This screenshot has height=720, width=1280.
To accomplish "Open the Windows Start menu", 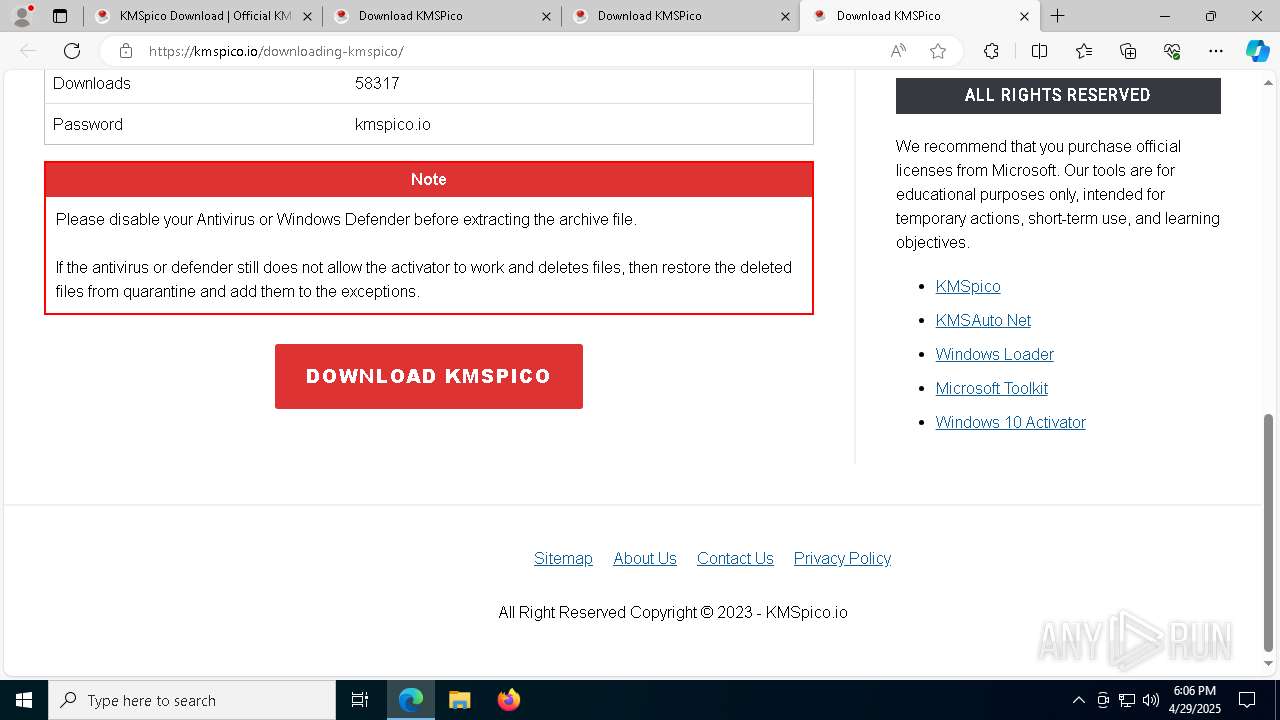I will [x=24, y=700].
